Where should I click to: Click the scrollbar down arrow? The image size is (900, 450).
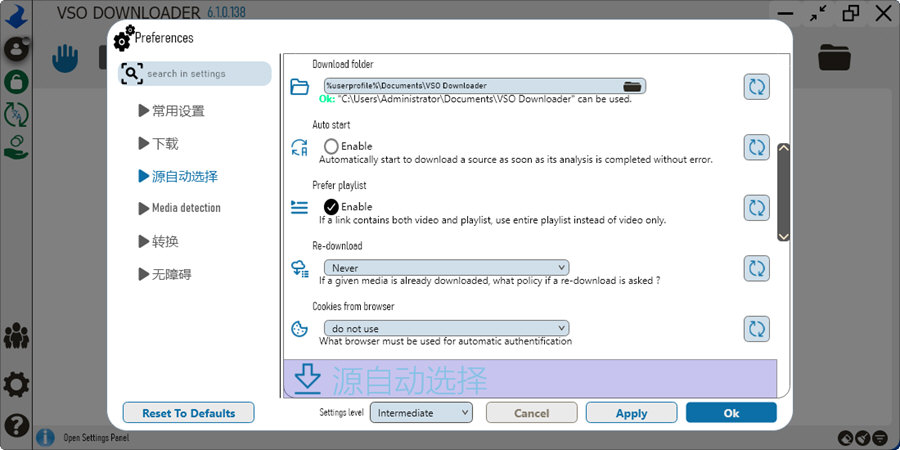click(783, 236)
